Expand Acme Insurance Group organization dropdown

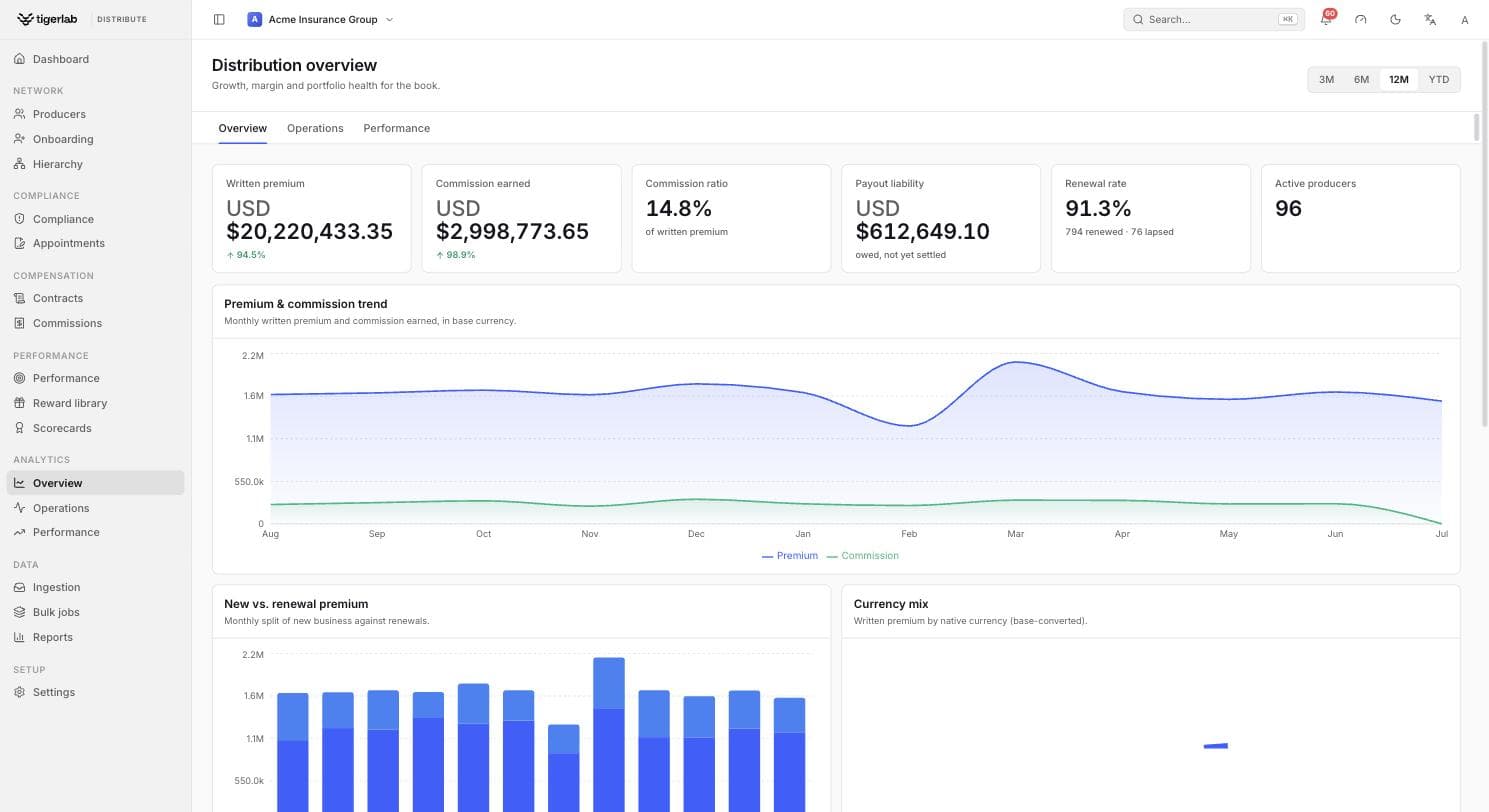click(x=321, y=19)
